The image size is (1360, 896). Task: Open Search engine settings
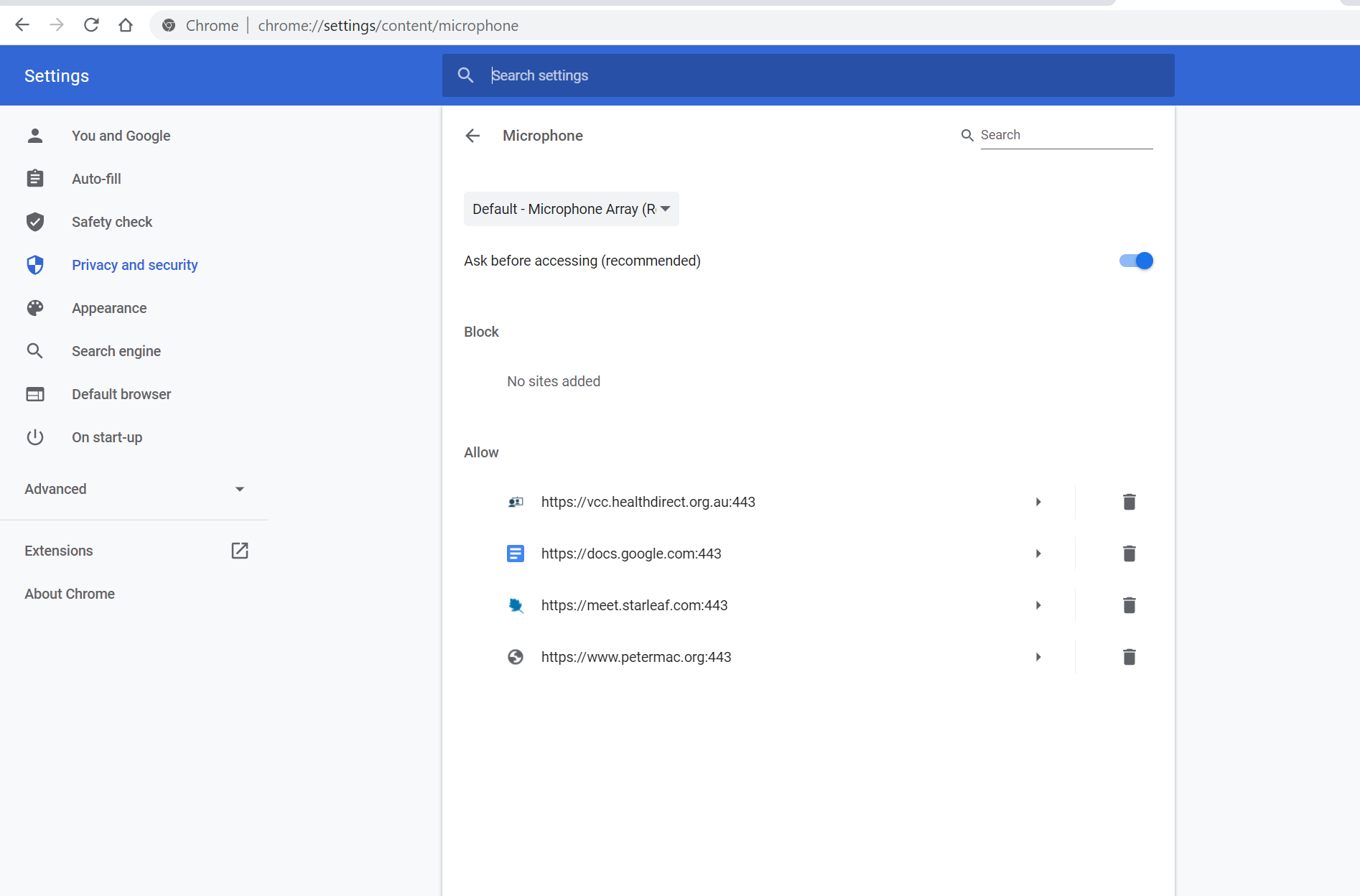point(116,351)
